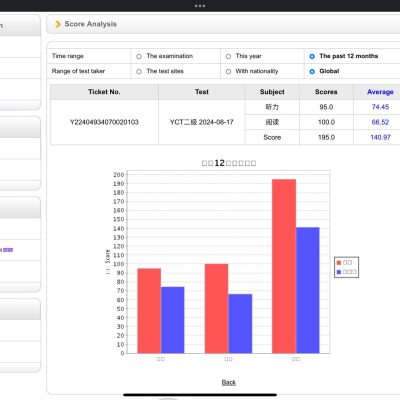The height and width of the screenshot is (400, 400).
Task: Click the yellow arrow beside Score Analysis
Action: pyautogui.click(x=58, y=24)
